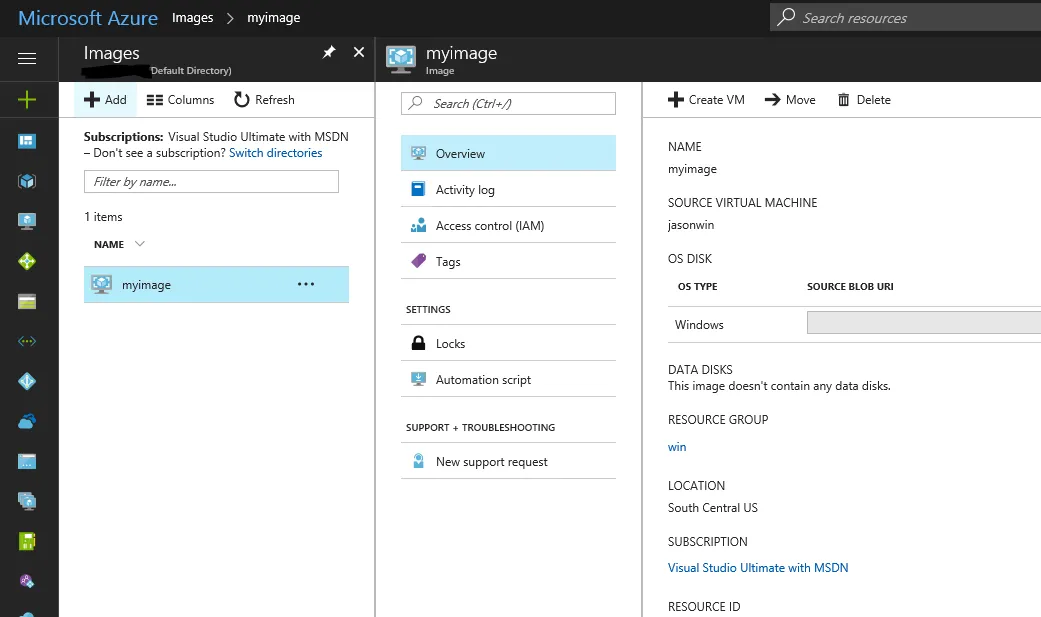Image resolution: width=1041 pixels, height=617 pixels.
Task: Focus the Filter by name field
Action: click(211, 182)
